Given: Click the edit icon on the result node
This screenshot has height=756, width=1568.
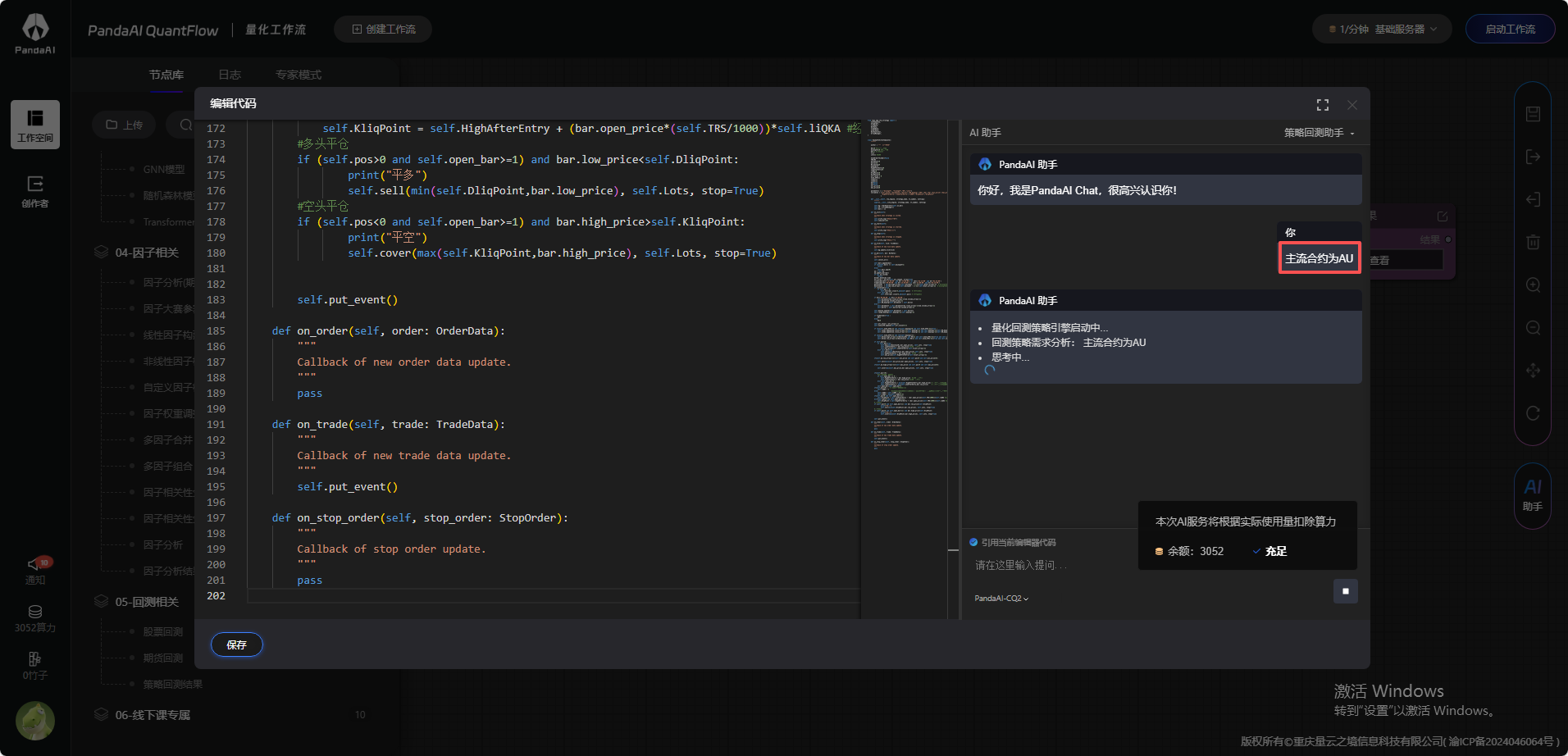Looking at the screenshot, I should (1443, 216).
